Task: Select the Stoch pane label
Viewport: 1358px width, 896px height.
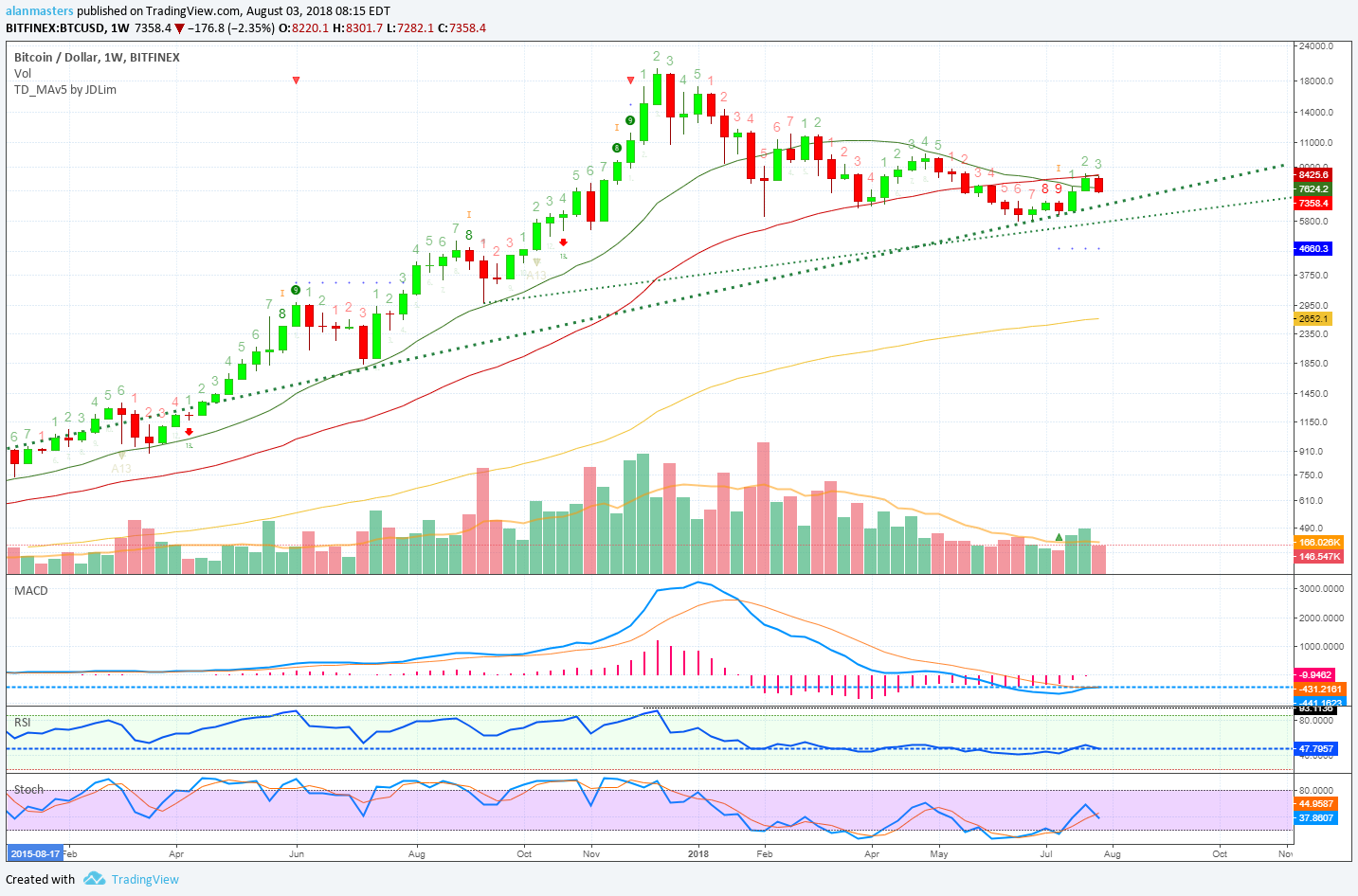Action: (28, 789)
